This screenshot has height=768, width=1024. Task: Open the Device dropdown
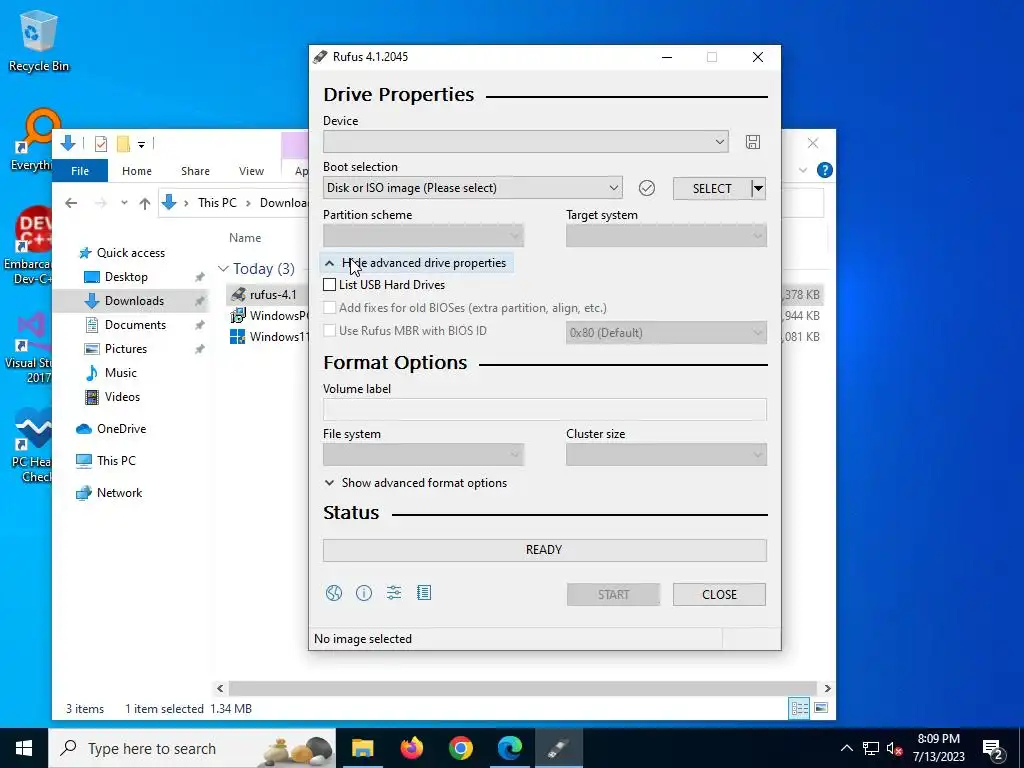pos(526,142)
